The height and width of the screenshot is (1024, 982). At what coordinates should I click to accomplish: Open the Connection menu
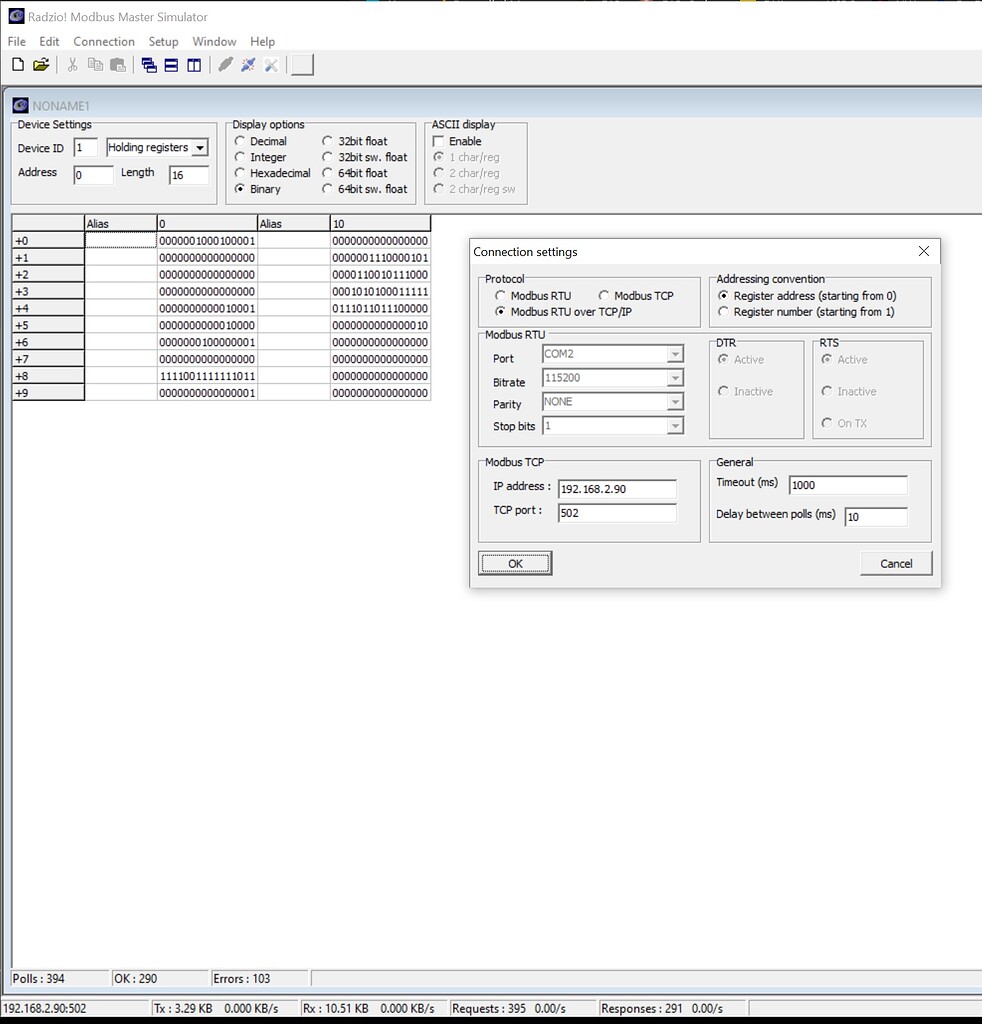coord(104,41)
